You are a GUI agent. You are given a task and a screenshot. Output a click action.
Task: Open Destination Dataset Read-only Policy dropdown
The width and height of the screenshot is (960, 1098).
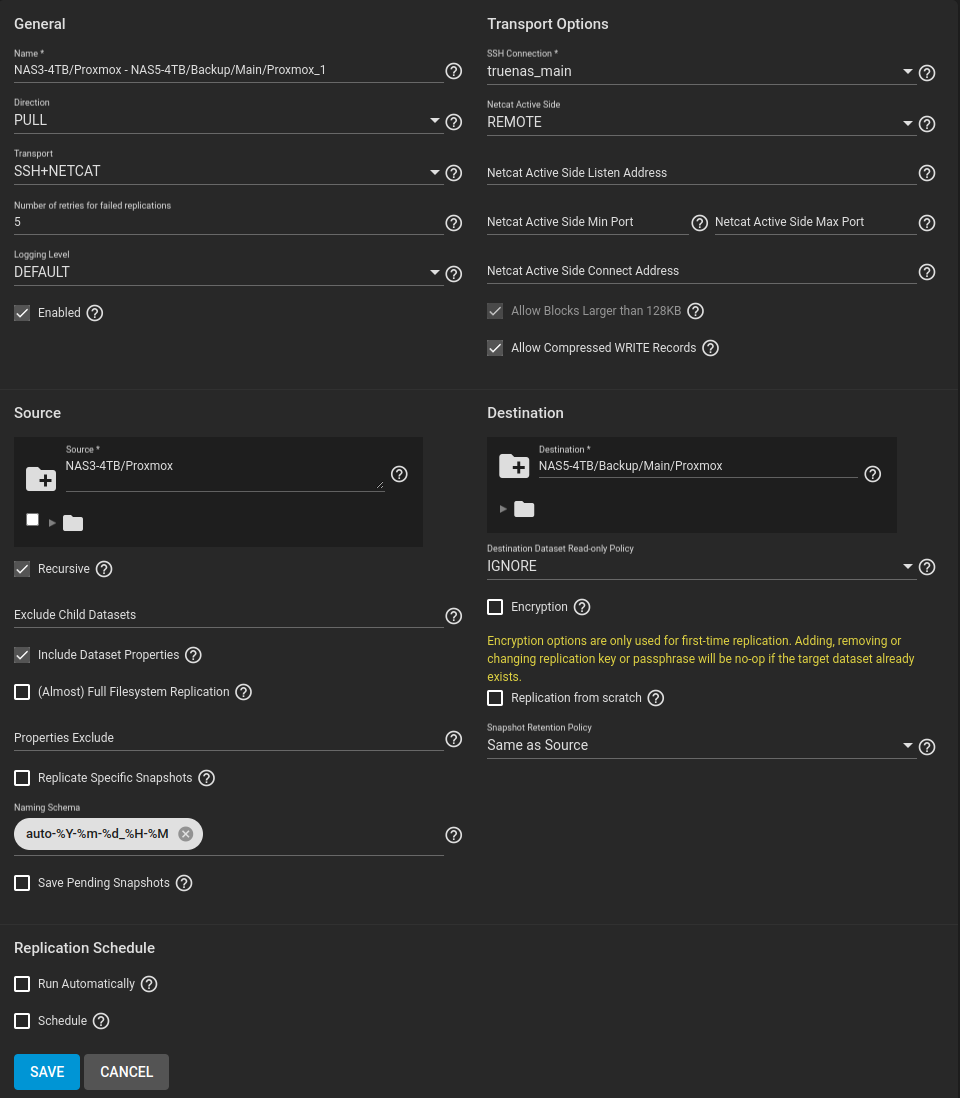point(702,567)
